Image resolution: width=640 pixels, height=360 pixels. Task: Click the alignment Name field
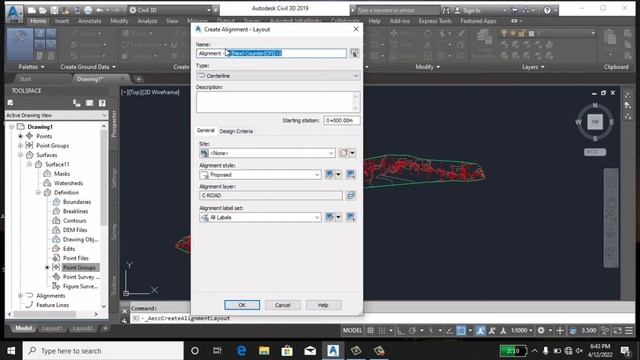[271, 53]
